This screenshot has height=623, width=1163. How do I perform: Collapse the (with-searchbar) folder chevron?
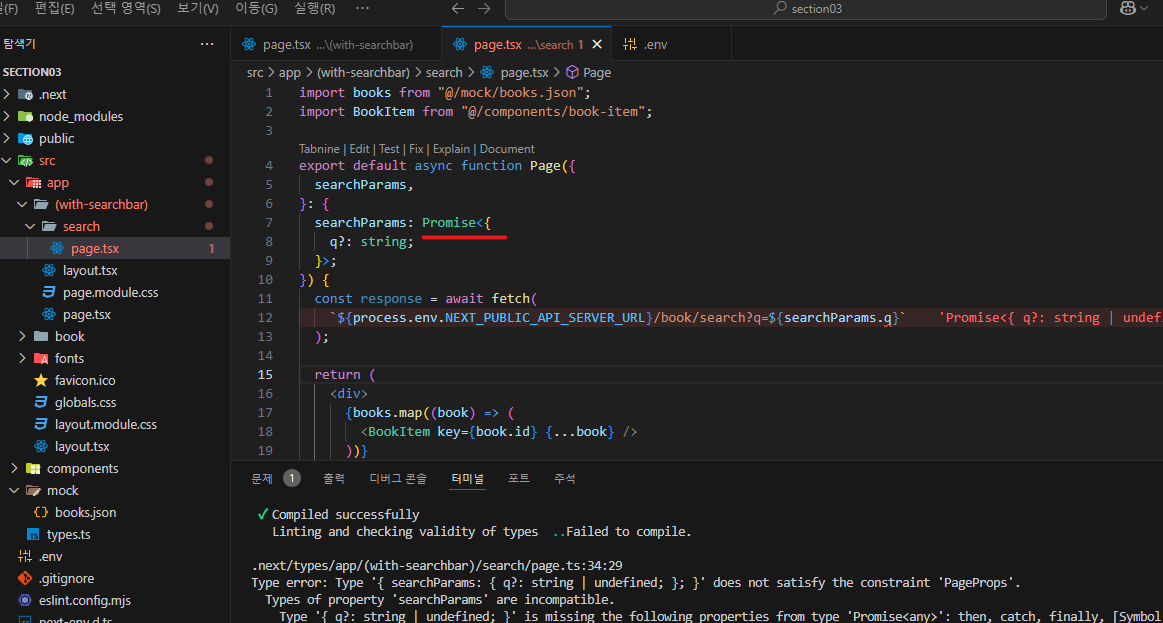(22, 205)
